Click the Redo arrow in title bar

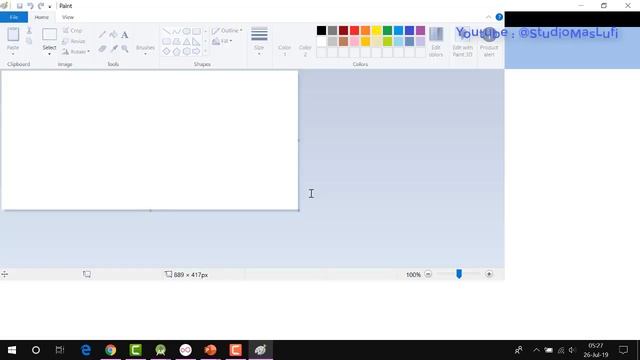41,6
